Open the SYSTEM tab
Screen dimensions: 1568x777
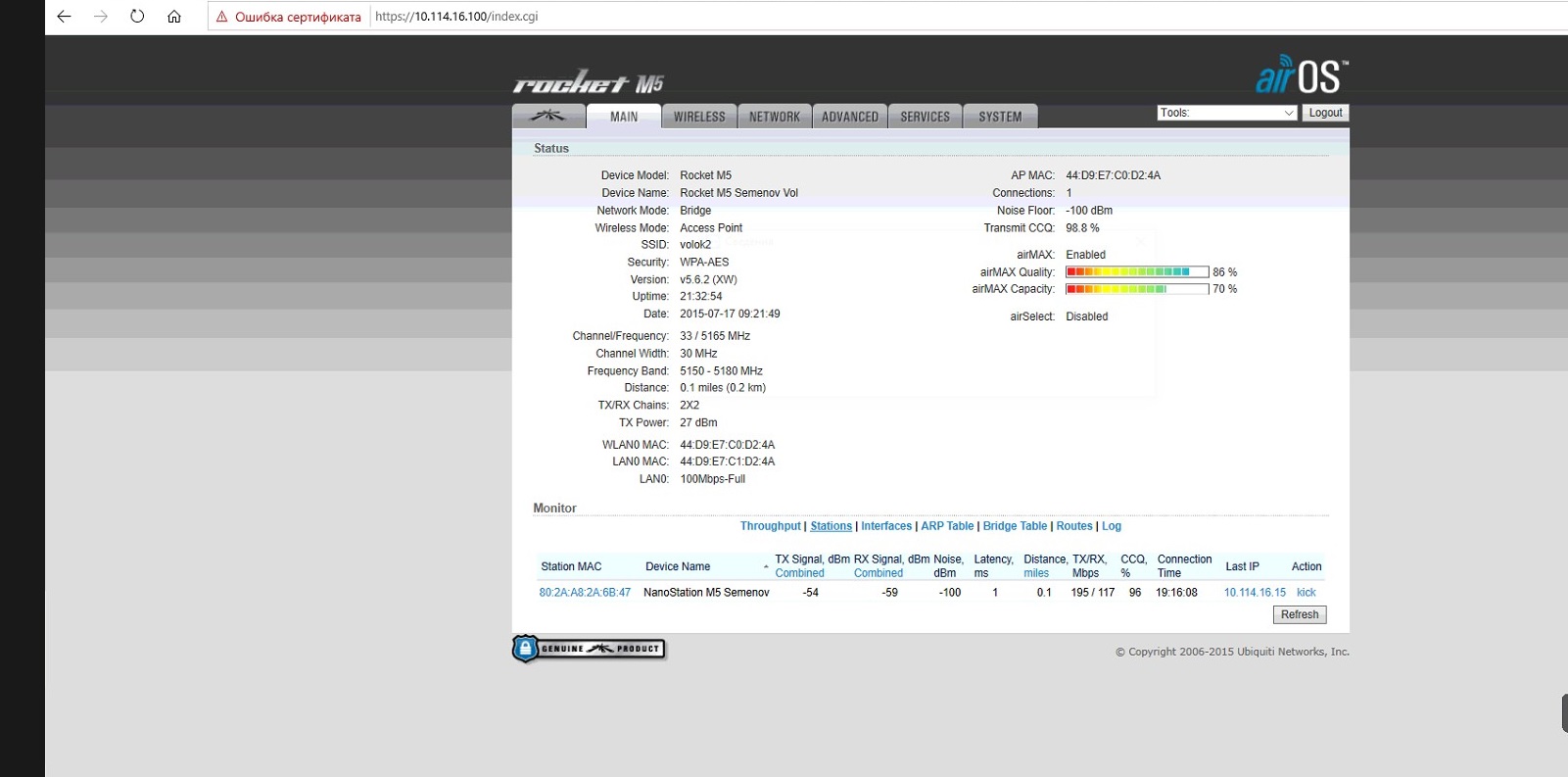coord(1000,116)
